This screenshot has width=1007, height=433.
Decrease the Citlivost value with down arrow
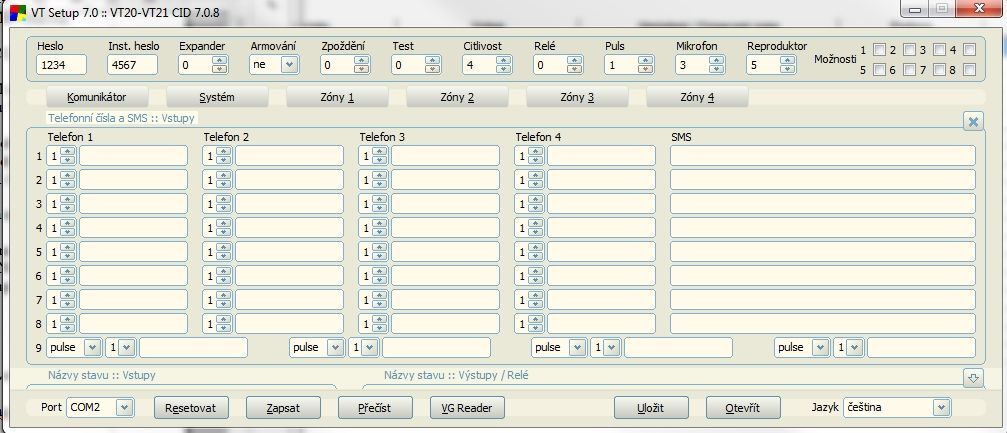[x=504, y=70]
